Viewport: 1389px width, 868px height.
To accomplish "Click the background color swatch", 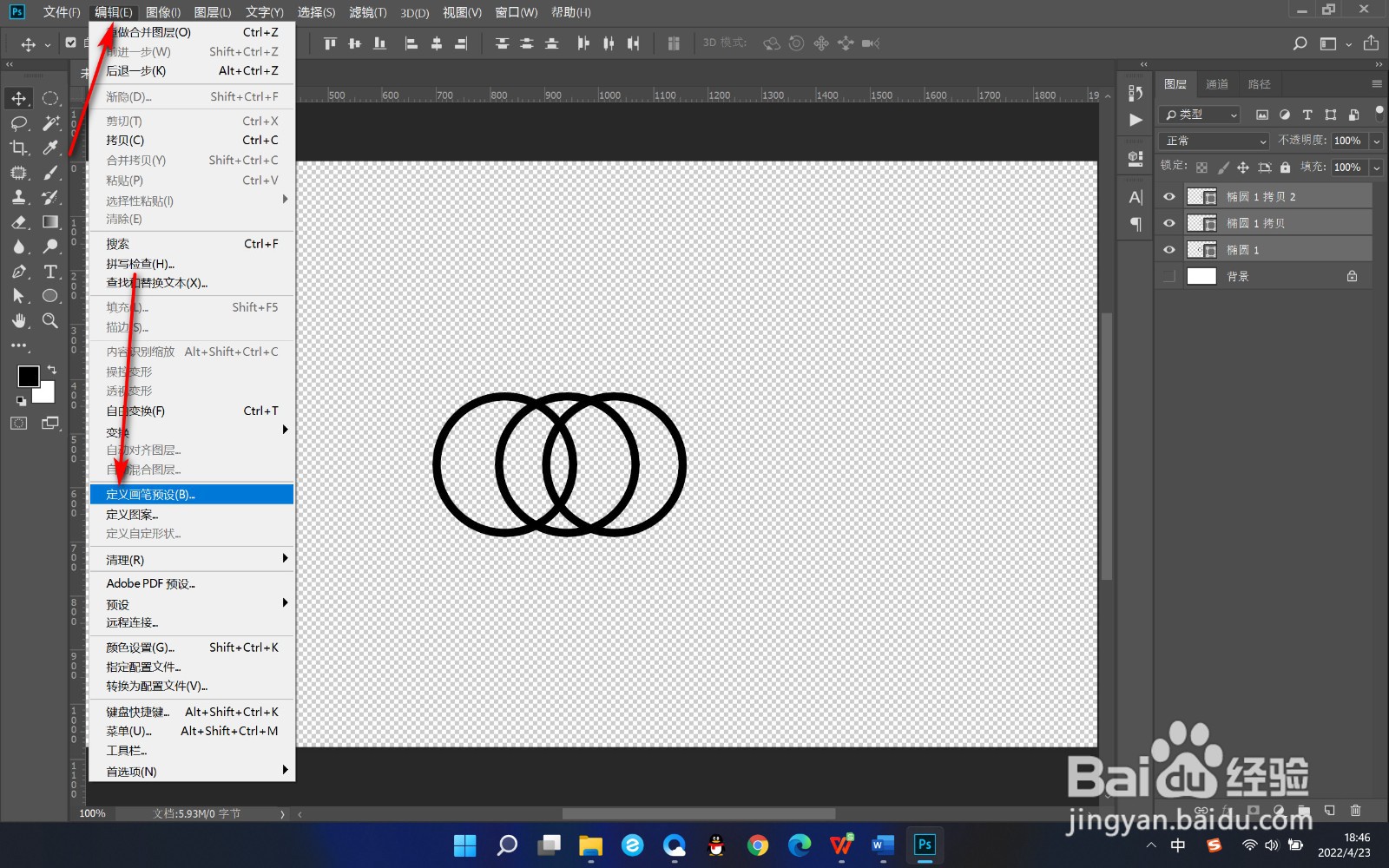I will pos(47,396).
